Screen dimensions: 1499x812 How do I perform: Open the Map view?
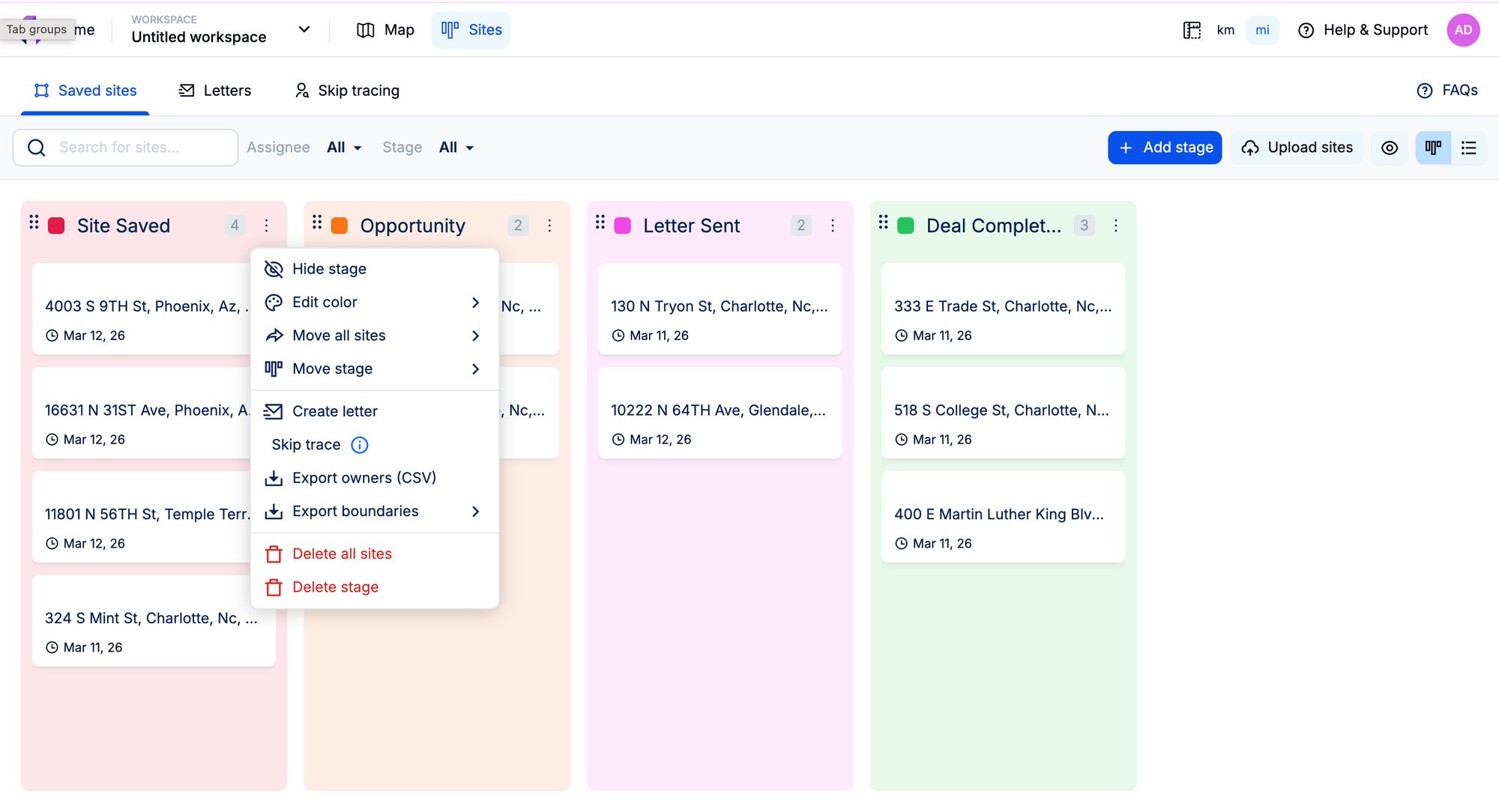[x=384, y=30]
